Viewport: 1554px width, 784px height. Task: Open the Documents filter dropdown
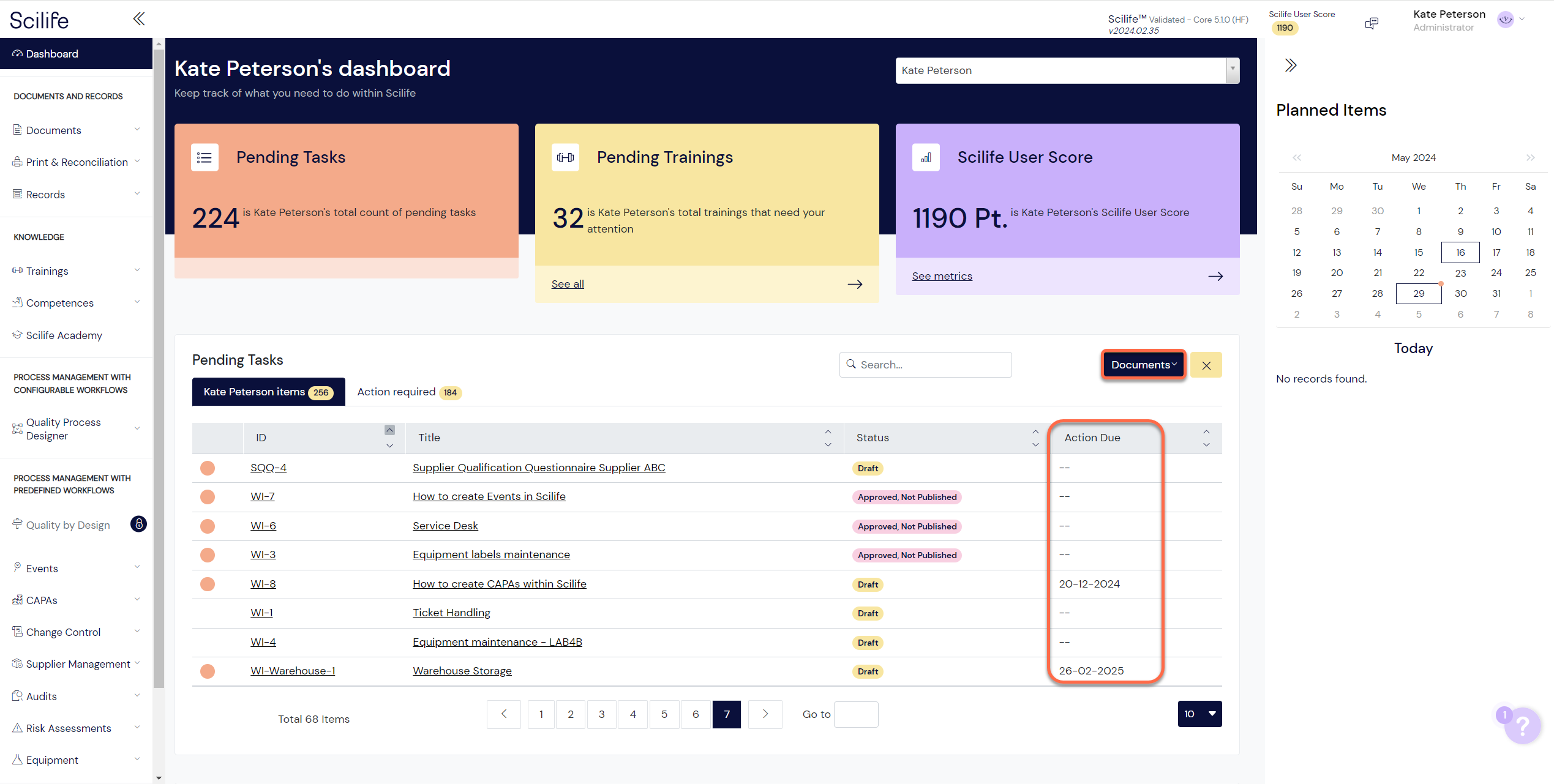pyautogui.click(x=1143, y=365)
